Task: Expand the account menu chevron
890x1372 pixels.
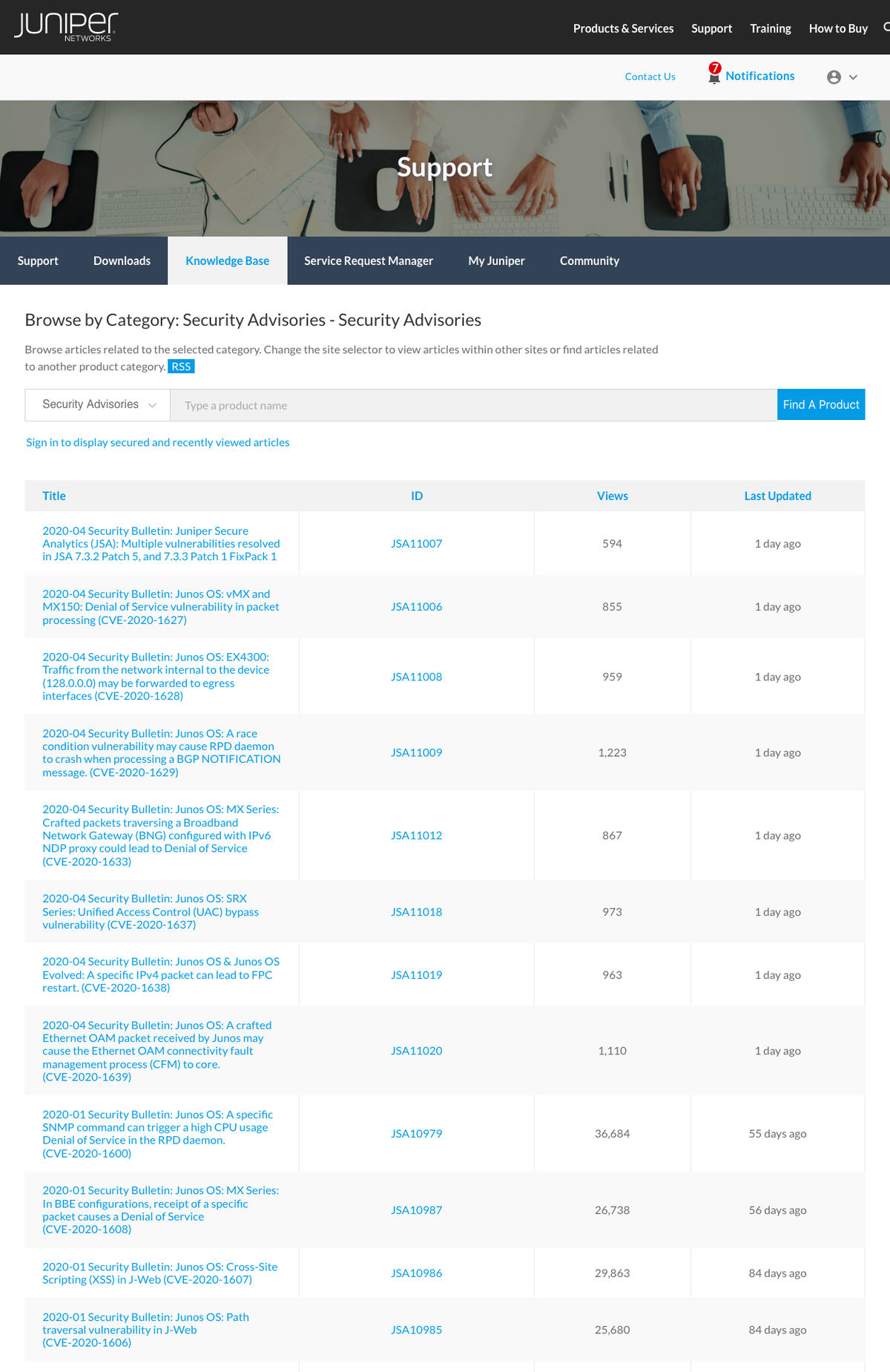Action: click(x=853, y=77)
